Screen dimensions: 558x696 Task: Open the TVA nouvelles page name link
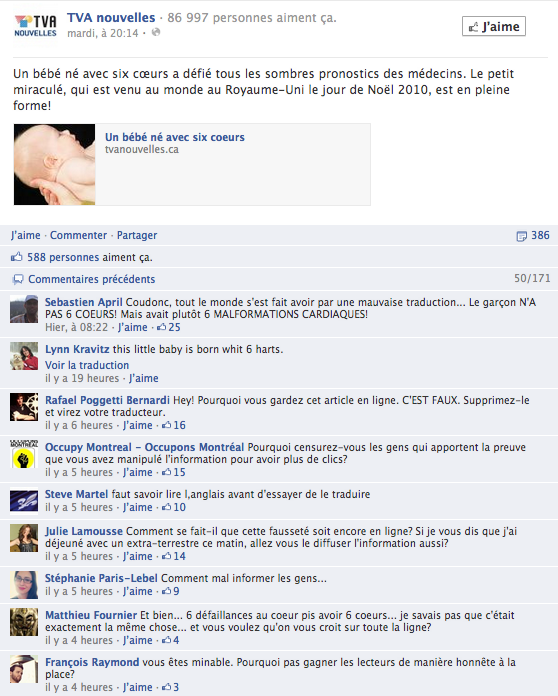tap(111, 18)
